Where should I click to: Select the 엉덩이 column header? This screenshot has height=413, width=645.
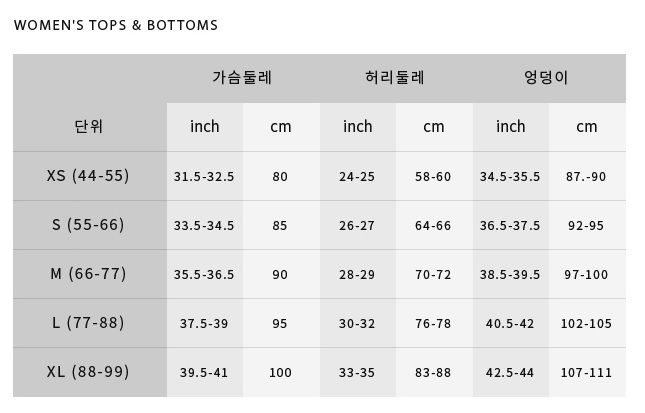coord(546,78)
